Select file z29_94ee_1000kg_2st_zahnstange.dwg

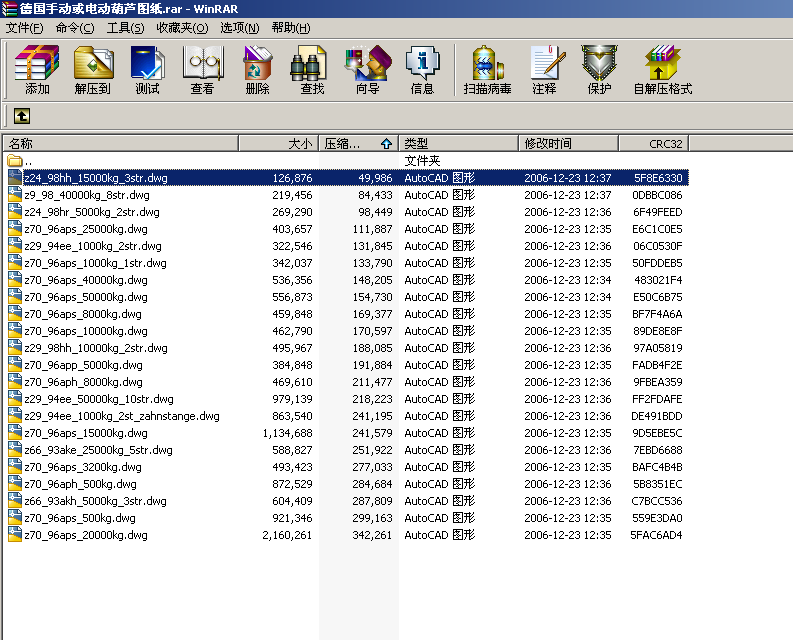tap(348, 416)
